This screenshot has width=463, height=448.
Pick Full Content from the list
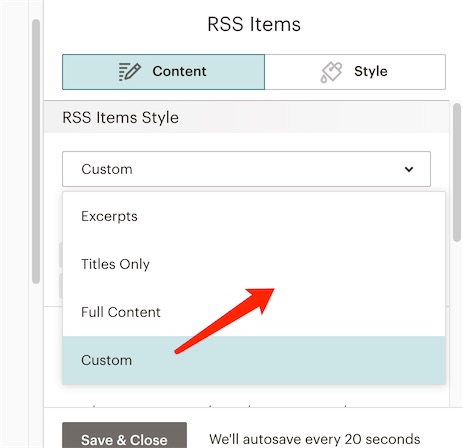(254, 312)
